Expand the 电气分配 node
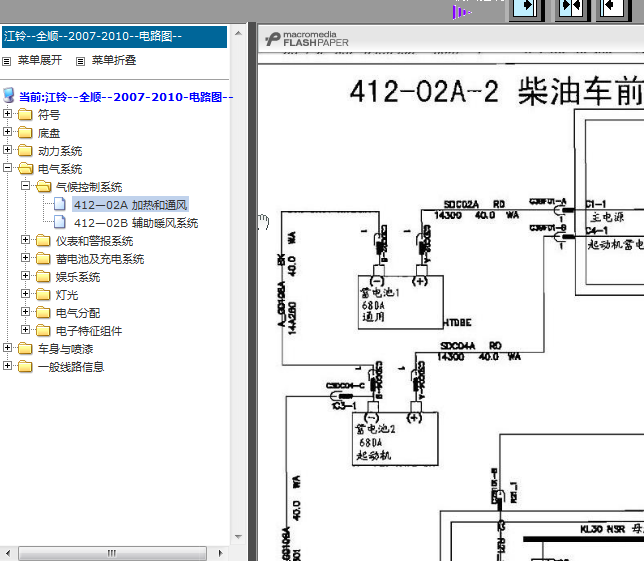644x561 pixels. tap(25, 312)
